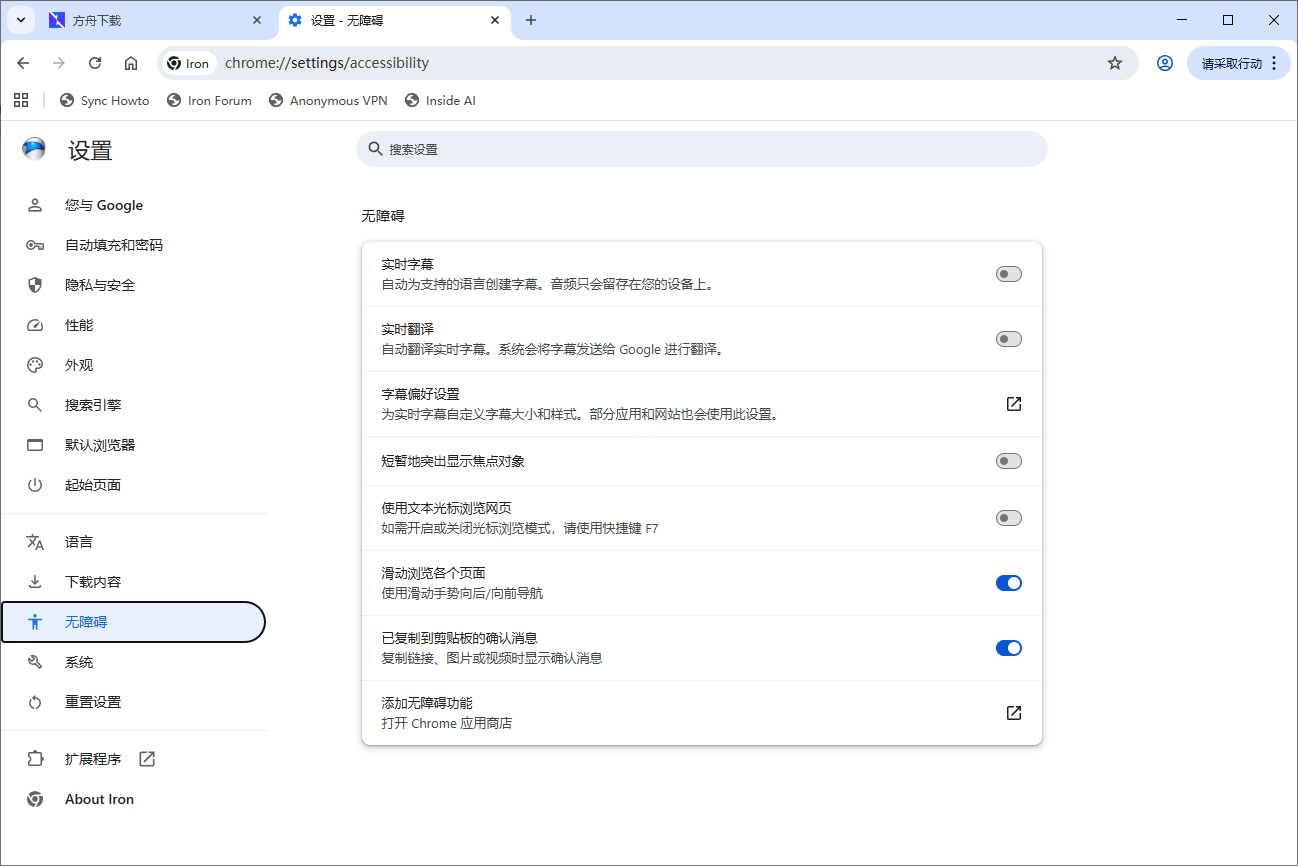The width and height of the screenshot is (1298, 866).
Task: Select 无障碍 accessibility icon in sidebar
Action: click(x=35, y=621)
